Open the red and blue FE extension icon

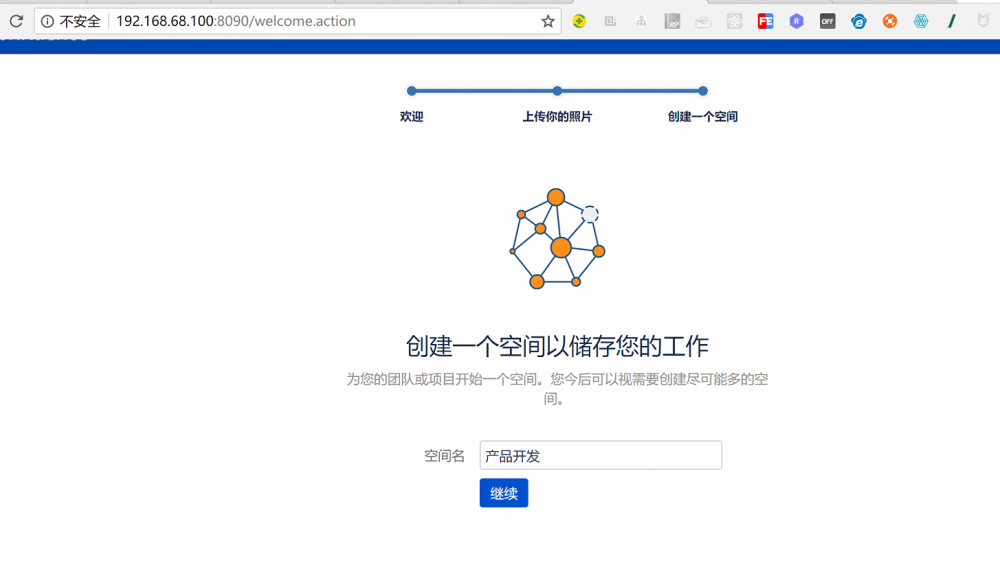click(x=765, y=21)
